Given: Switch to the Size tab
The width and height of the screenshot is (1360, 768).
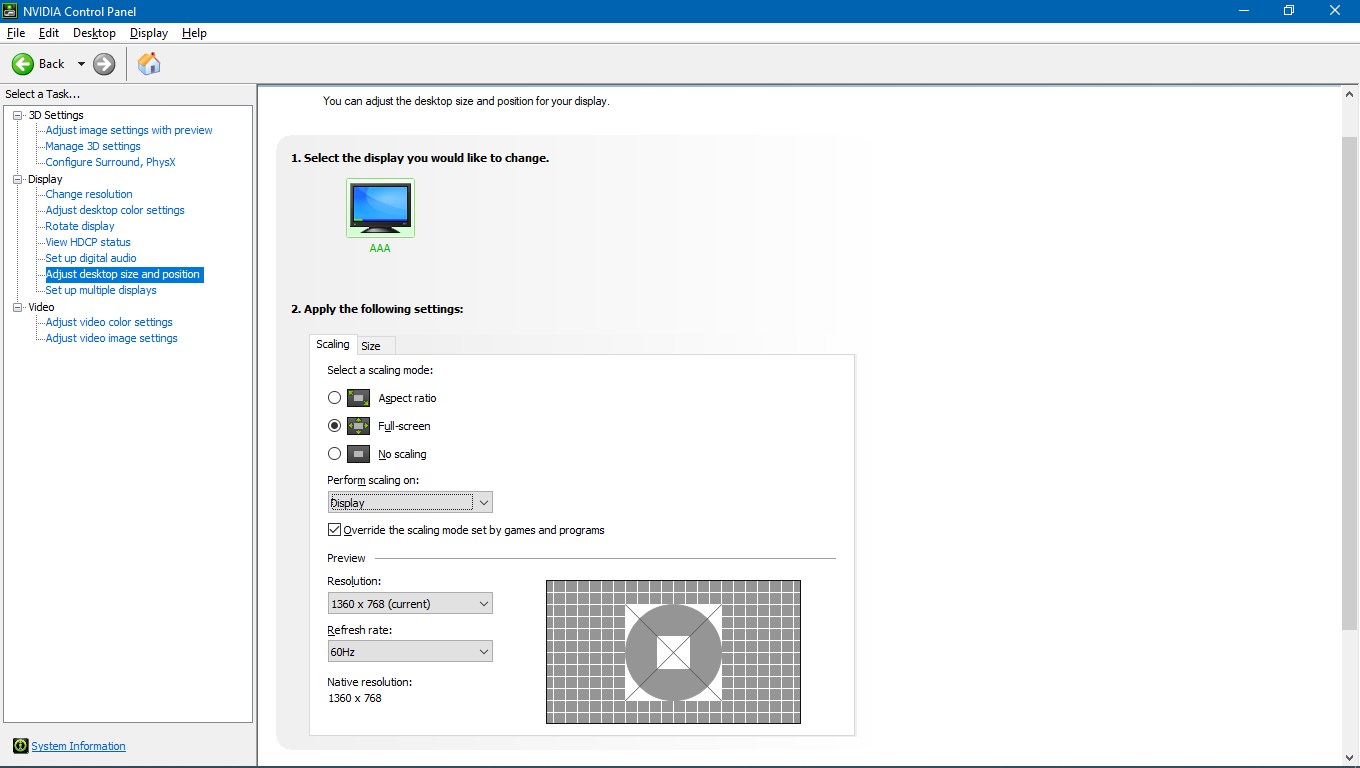Looking at the screenshot, I should point(371,346).
